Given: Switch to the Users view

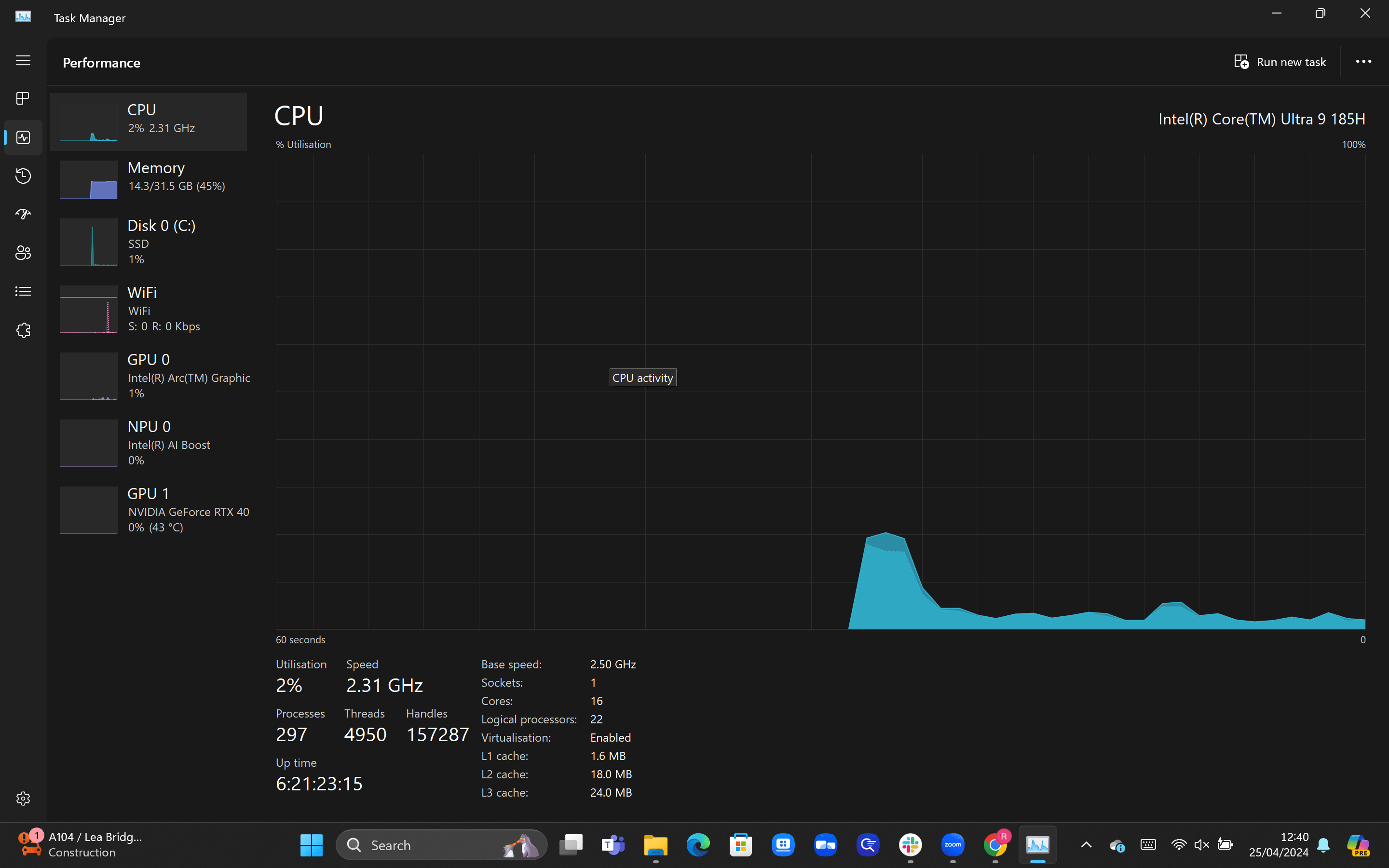Looking at the screenshot, I should (x=23, y=253).
